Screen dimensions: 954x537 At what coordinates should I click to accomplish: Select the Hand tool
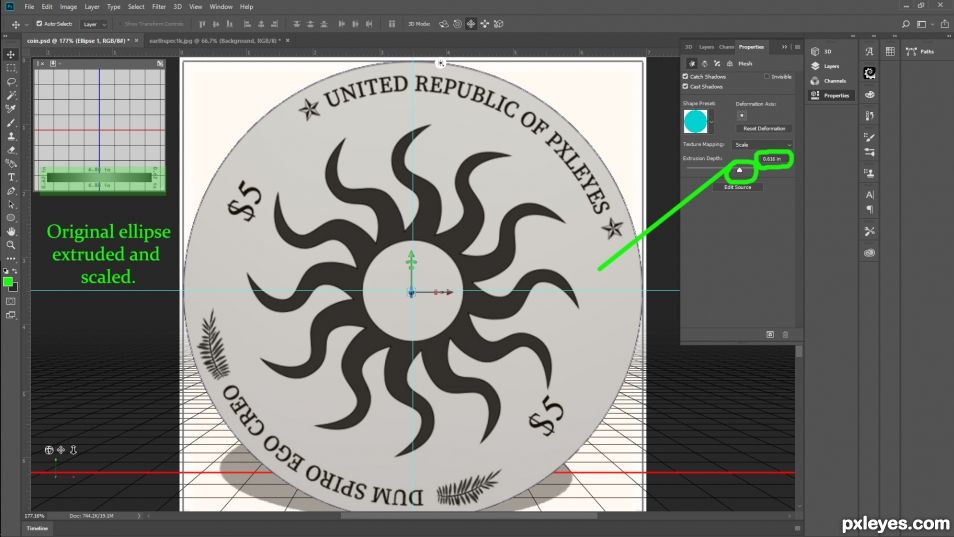(11, 231)
